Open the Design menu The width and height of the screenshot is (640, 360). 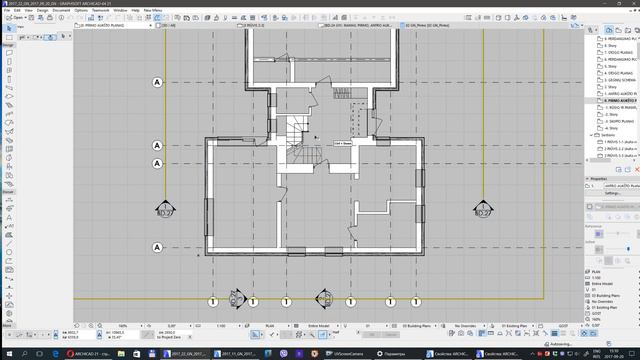tap(42, 10)
